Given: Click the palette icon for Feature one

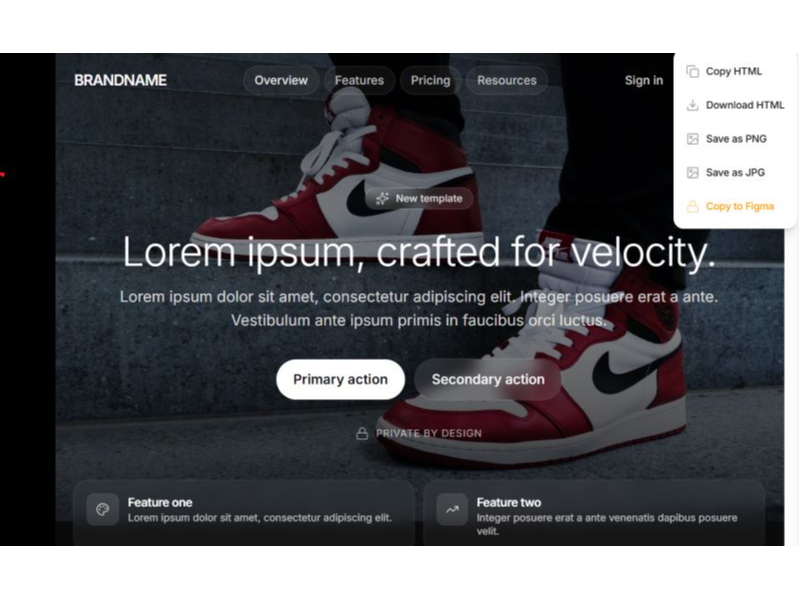Looking at the screenshot, I should click(103, 509).
